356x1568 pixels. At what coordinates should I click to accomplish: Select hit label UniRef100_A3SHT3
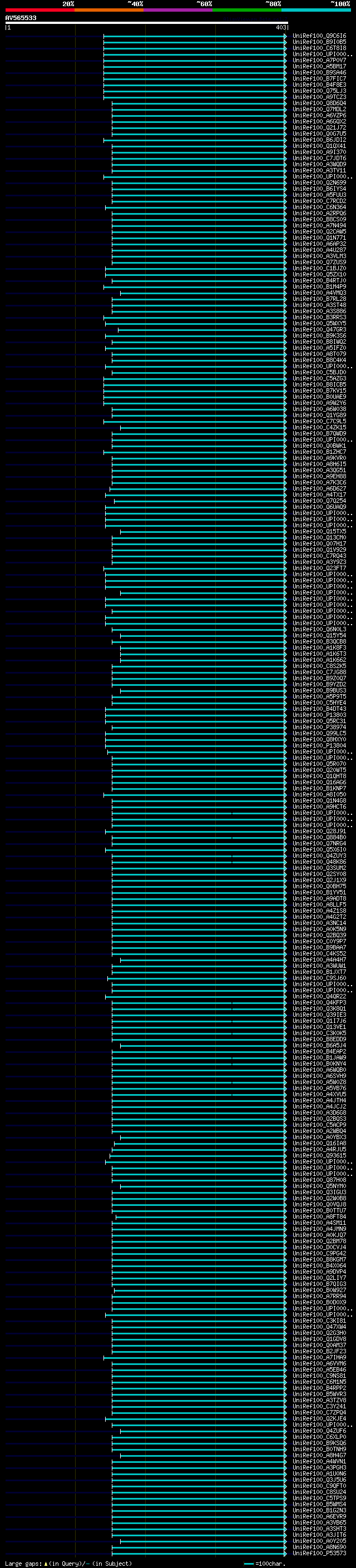(319, 1529)
